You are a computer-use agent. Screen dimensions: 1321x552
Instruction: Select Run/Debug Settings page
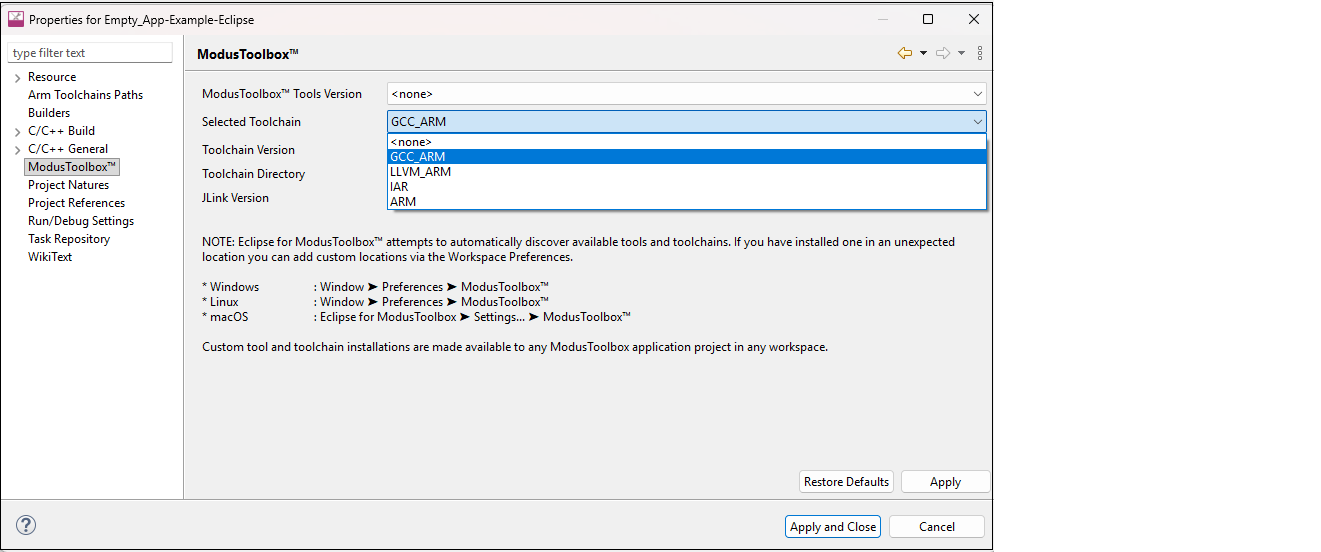tap(81, 221)
